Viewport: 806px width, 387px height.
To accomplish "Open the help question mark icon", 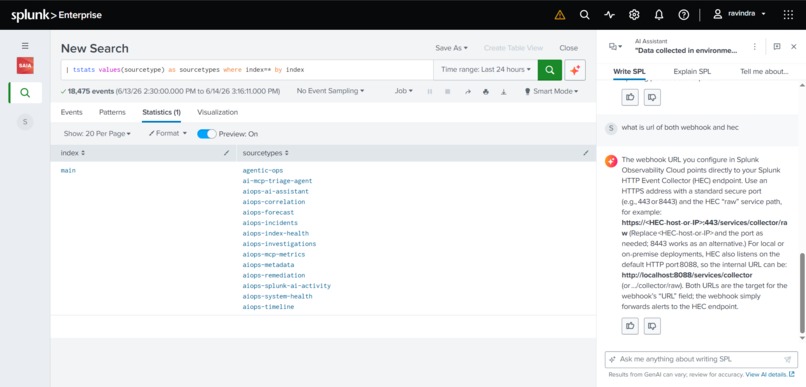I will tap(684, 15).
